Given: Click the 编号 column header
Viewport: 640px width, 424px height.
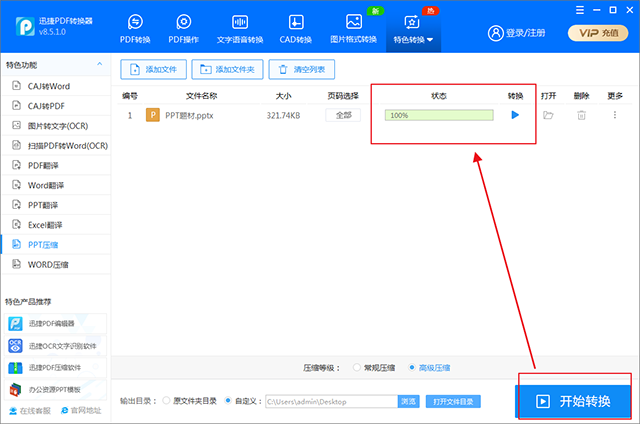Looking at the screenshot, I should click(x=130, y=96).
